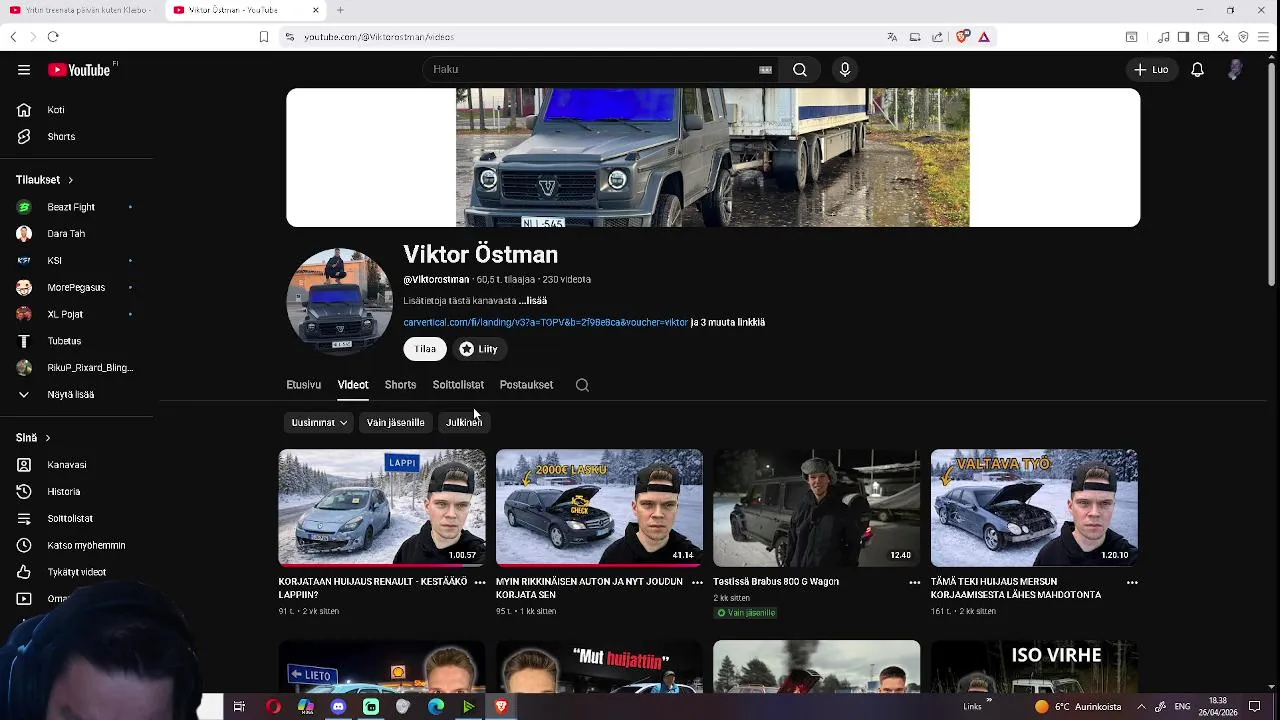Click the browser translate icon
The height and width of the screenshot is (720, 1280).
892,37
